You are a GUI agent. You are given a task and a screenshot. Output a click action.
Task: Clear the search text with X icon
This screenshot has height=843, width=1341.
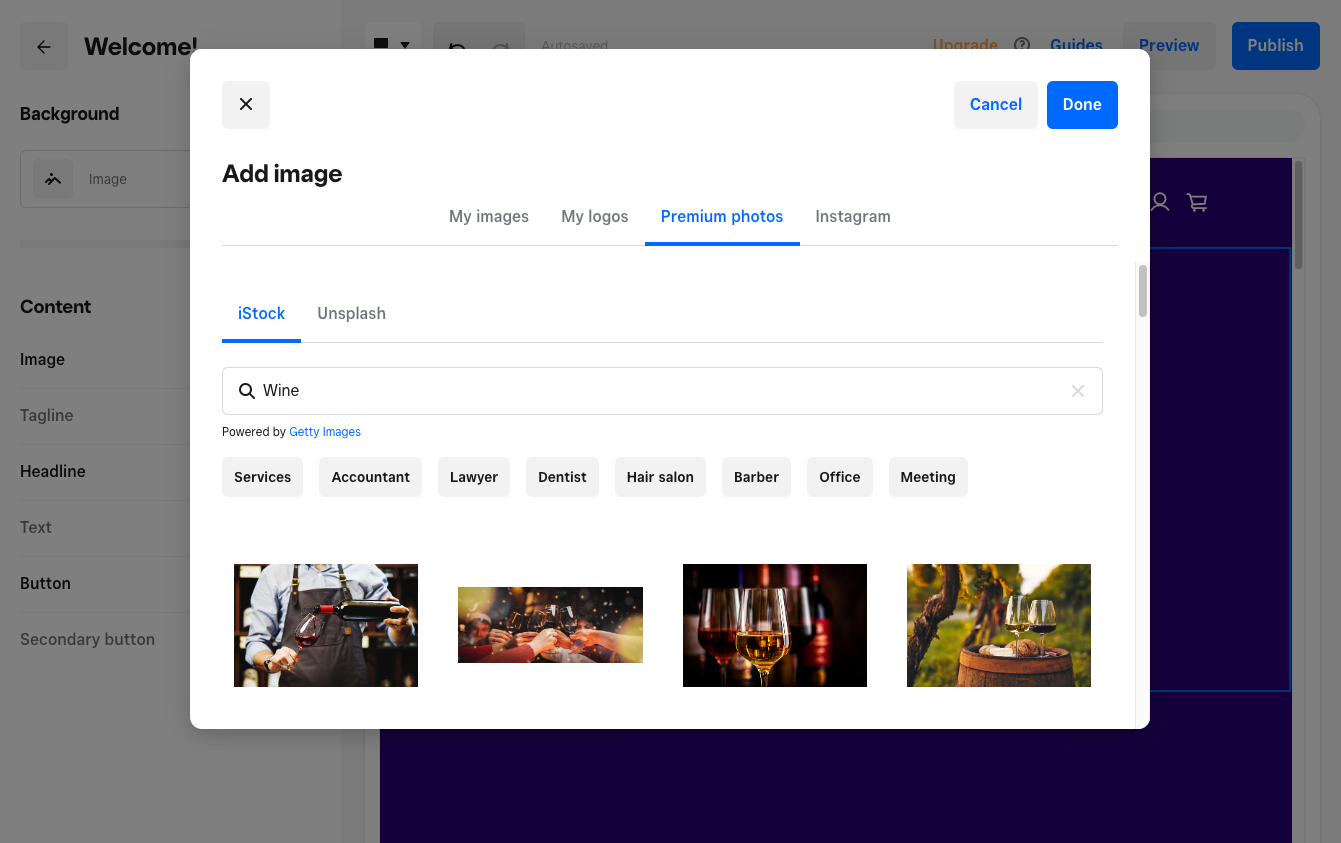[x=1078, y=391]
